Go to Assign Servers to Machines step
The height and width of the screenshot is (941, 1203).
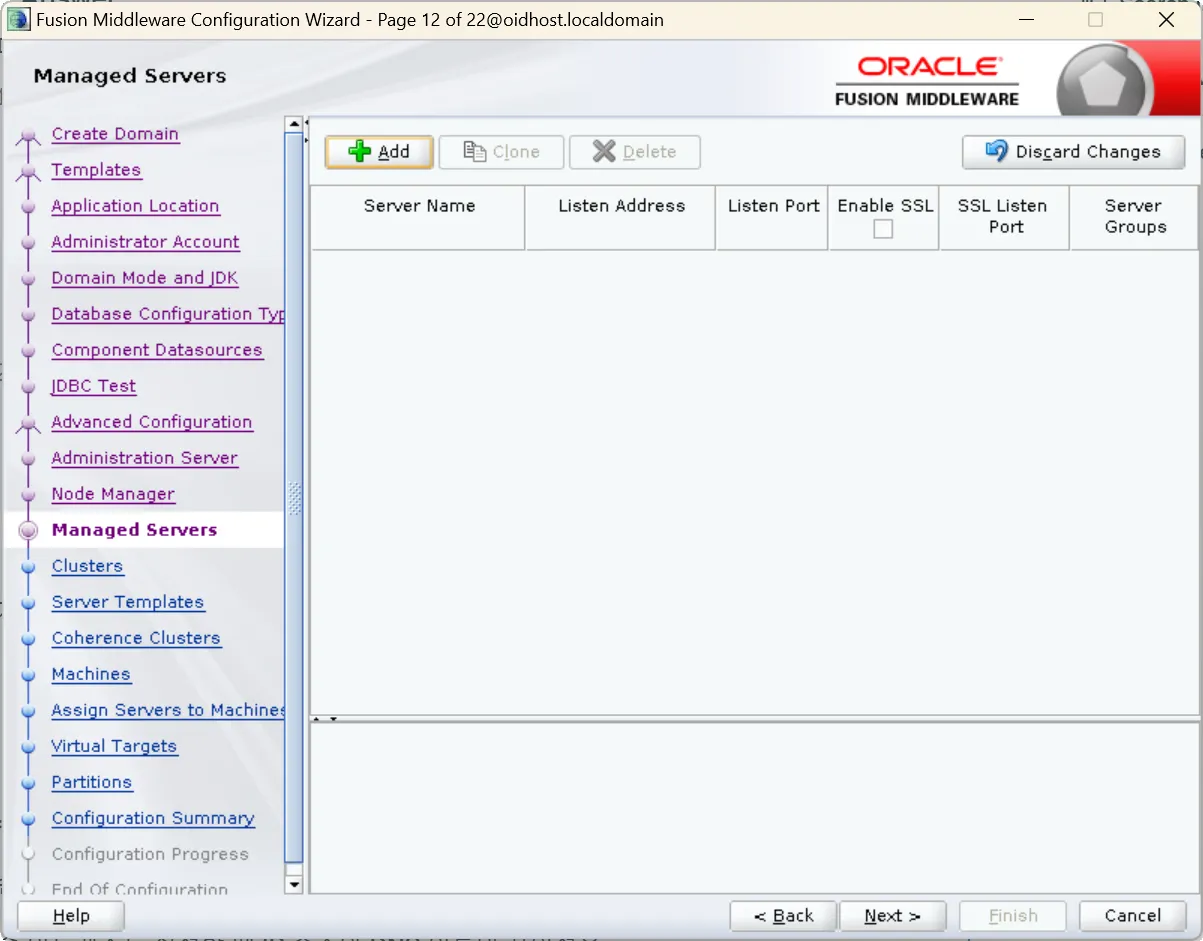click(x=168, y=710)
